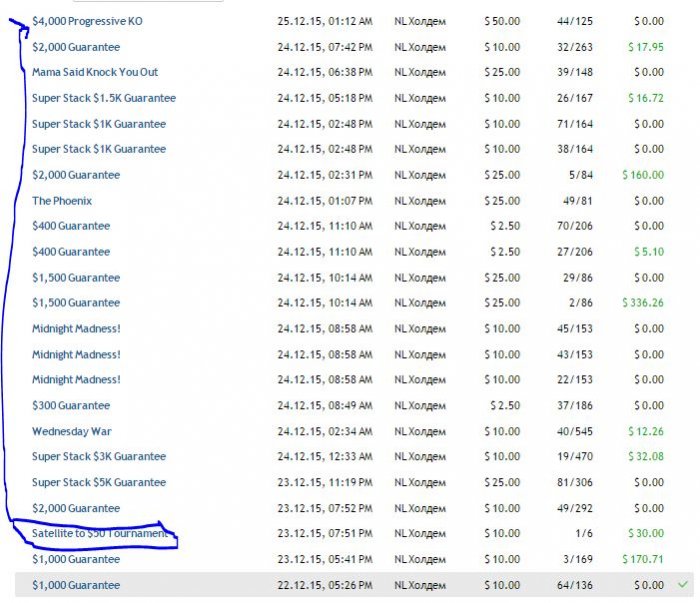
Task: Click the 19/470 placement cell
Action: [575, 456]
